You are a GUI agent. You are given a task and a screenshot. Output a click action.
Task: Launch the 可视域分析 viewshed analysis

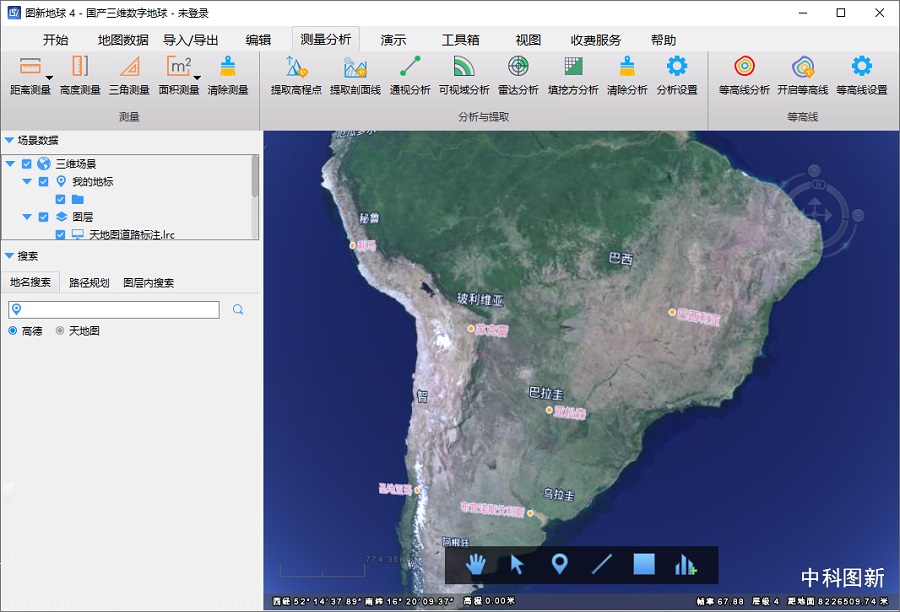coord(464,75)
